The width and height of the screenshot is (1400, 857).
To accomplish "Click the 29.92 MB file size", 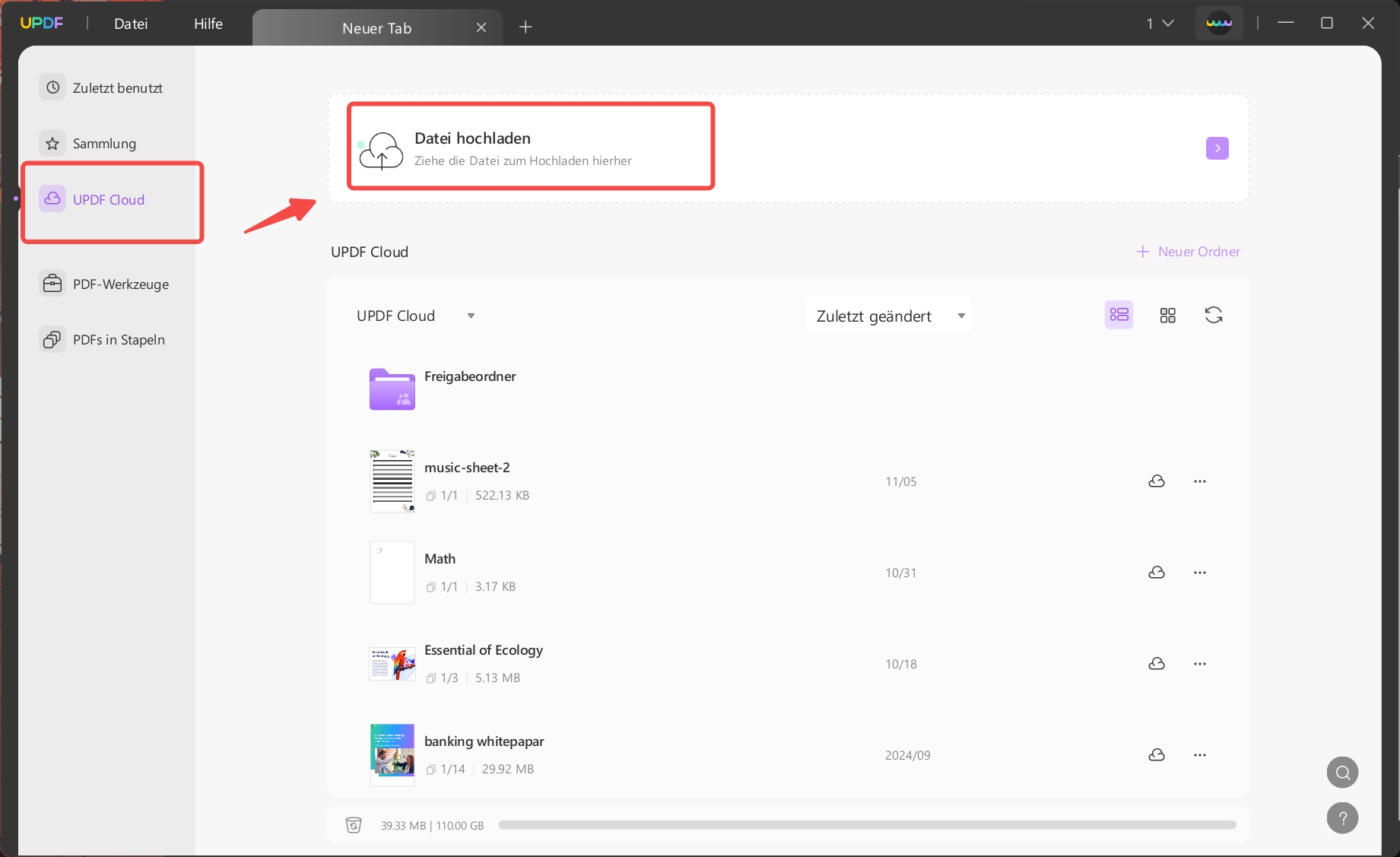I will click(508, 769).
